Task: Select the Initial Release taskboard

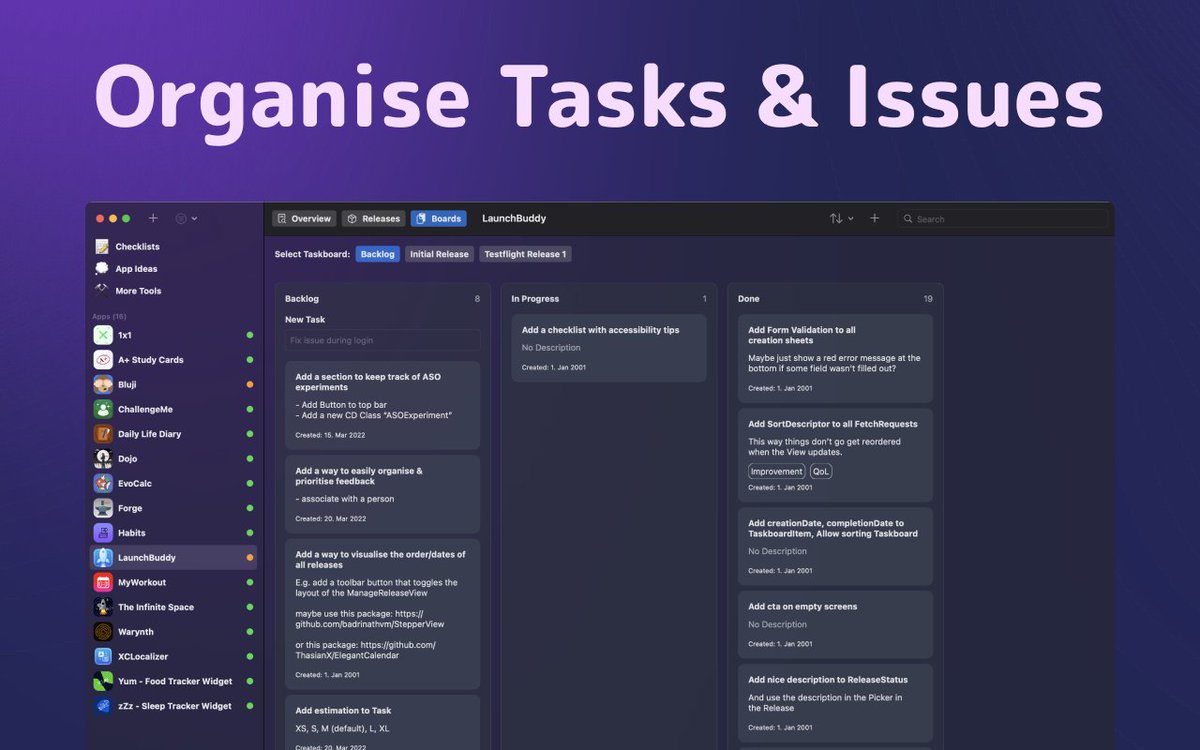Action: (439, 253)
